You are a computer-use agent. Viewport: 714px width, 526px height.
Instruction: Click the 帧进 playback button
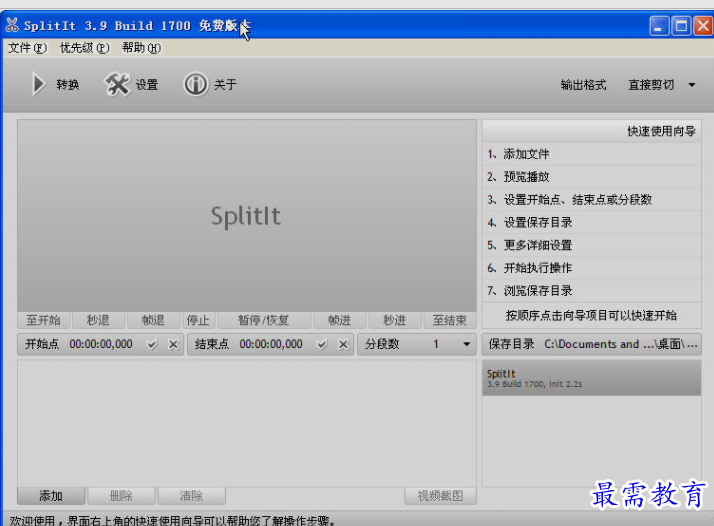click(x=339, y=320)
